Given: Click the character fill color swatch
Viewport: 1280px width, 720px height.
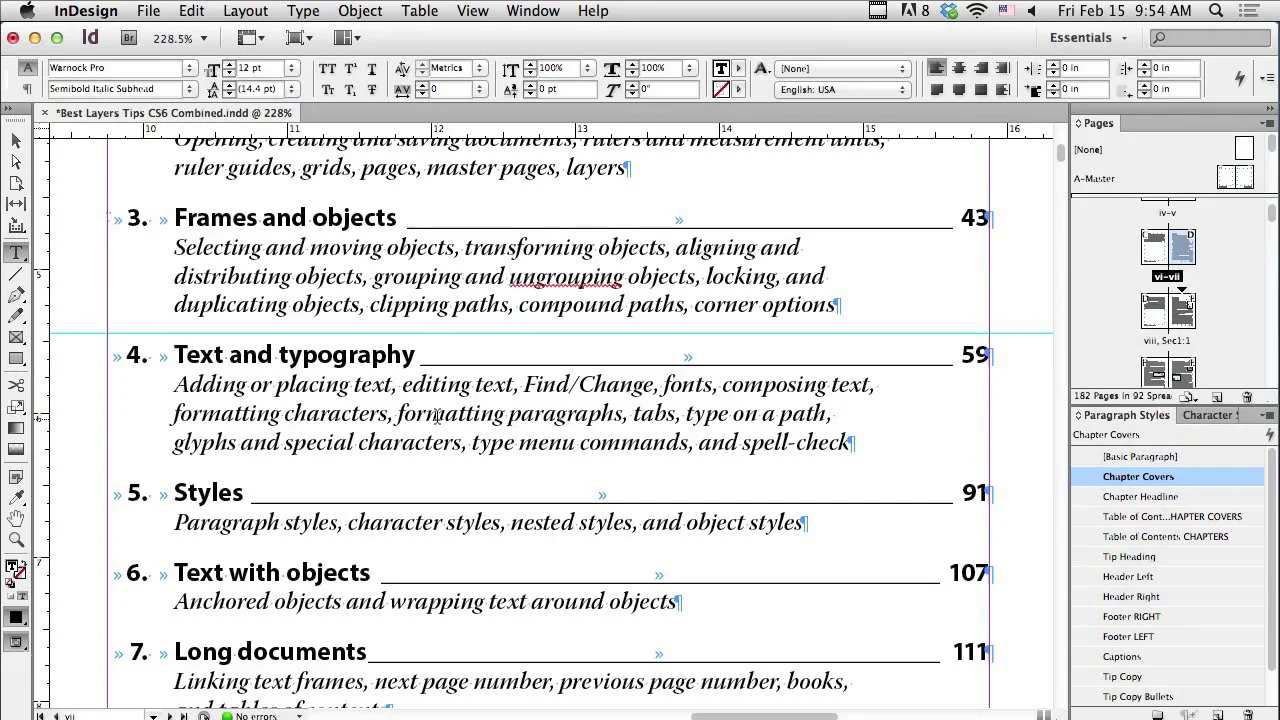Looking at the screenshot, I should (720, 68).
